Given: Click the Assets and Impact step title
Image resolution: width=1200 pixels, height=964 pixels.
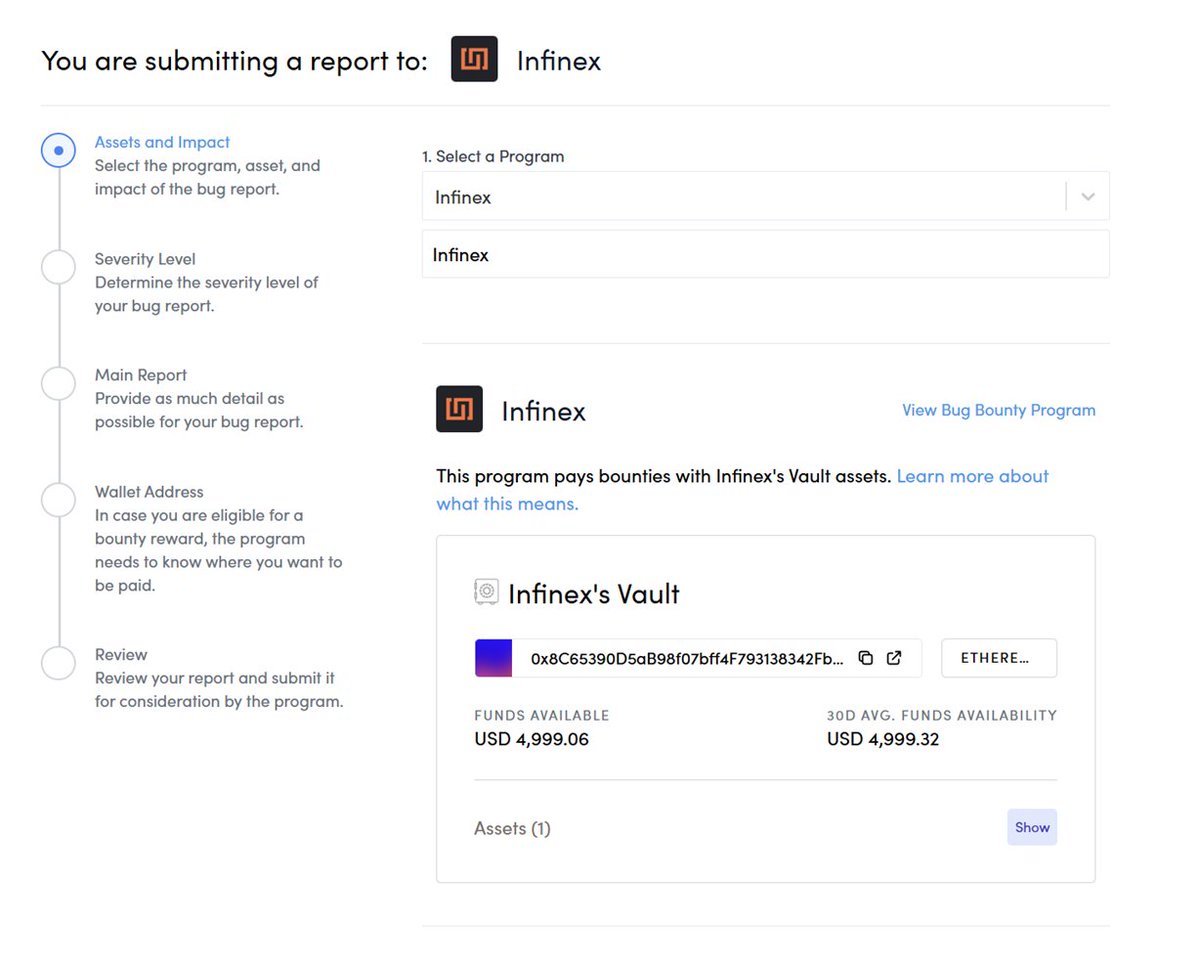Looking at the screenshot, I should tap(162, 142).
